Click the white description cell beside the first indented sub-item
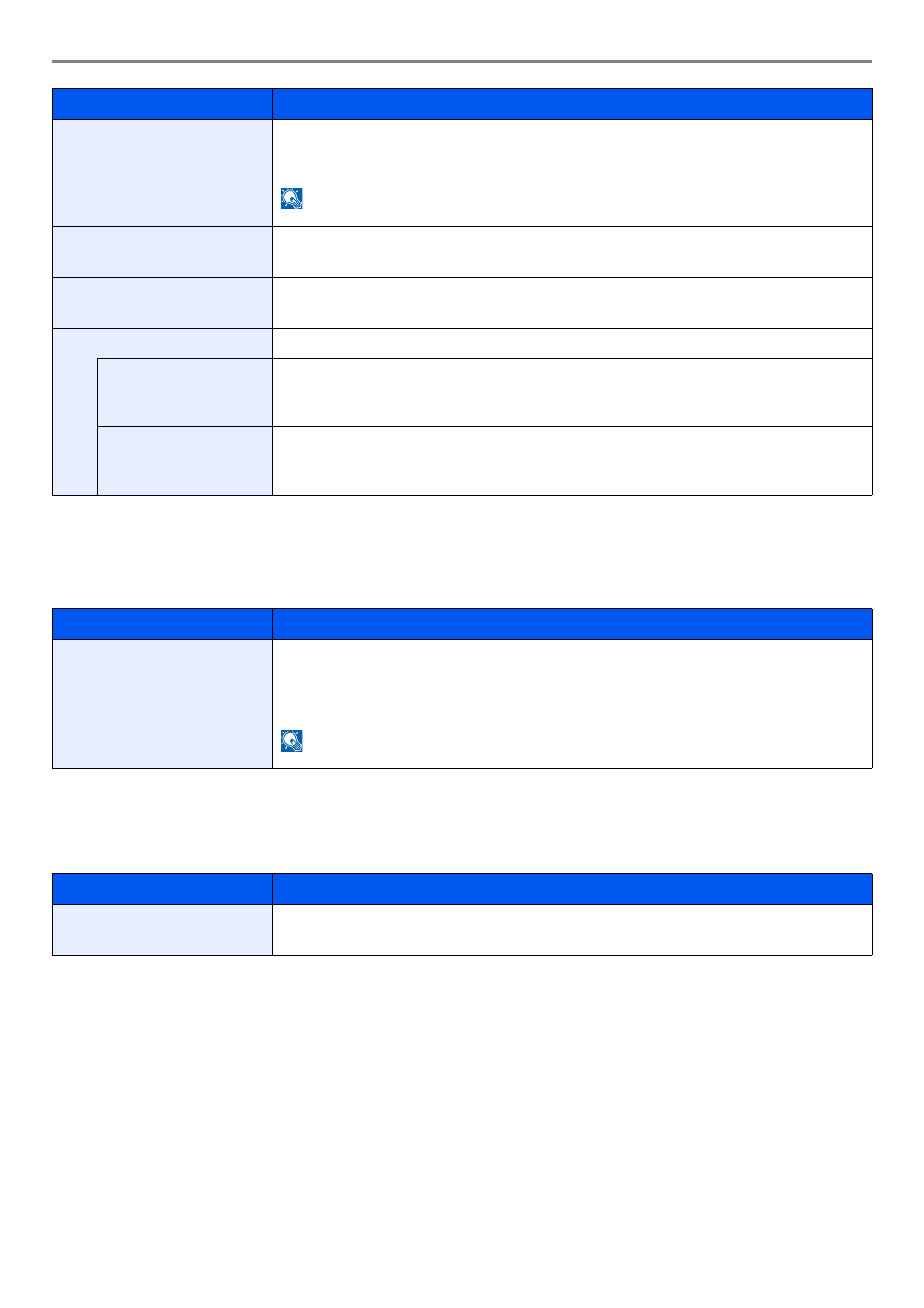Image resolution: width=924 pixels, height=1308 pixels. click(572, 392)
